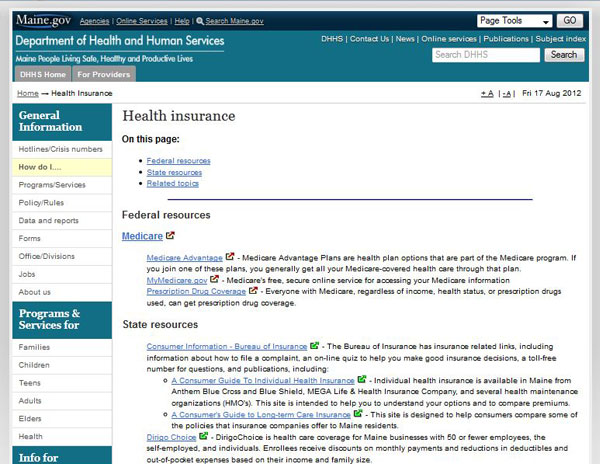Select Adults under Programs & Services
This screenshot has width=600, height=464.
click(62, 401)
